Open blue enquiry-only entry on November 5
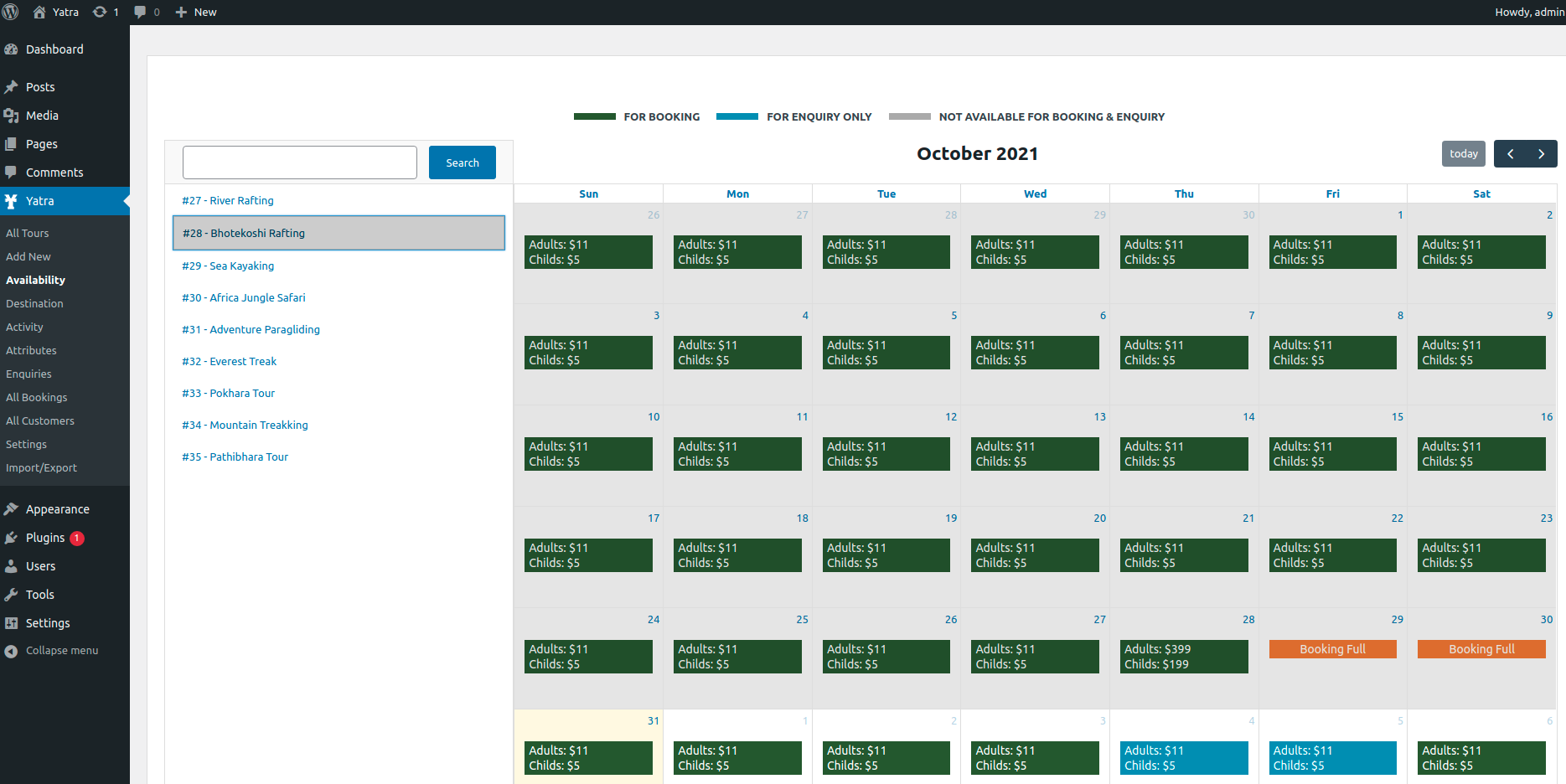Viewport: 1566px width, 784px height. click(x=1332, y=758)
